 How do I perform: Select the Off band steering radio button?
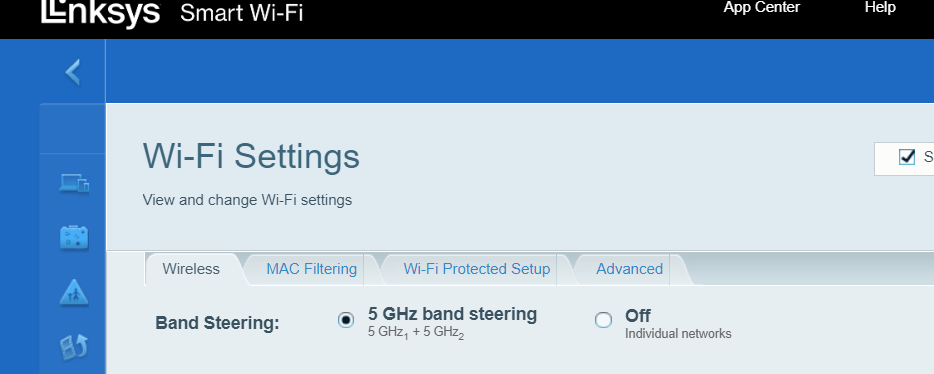603,320
